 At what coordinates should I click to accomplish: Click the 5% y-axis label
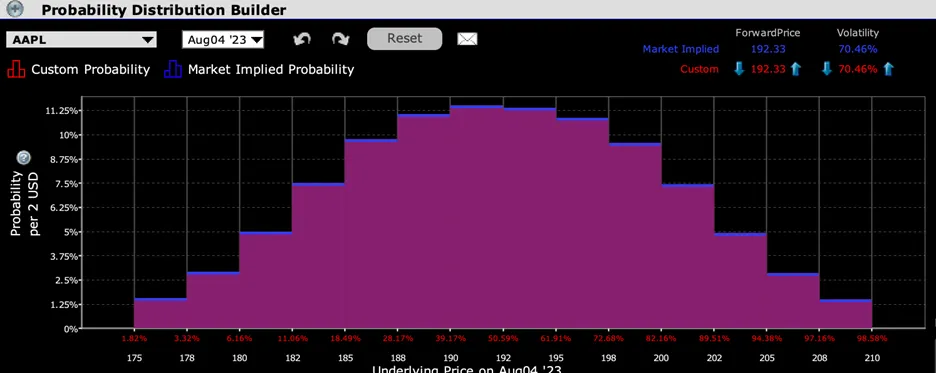[x=70, y=232]
